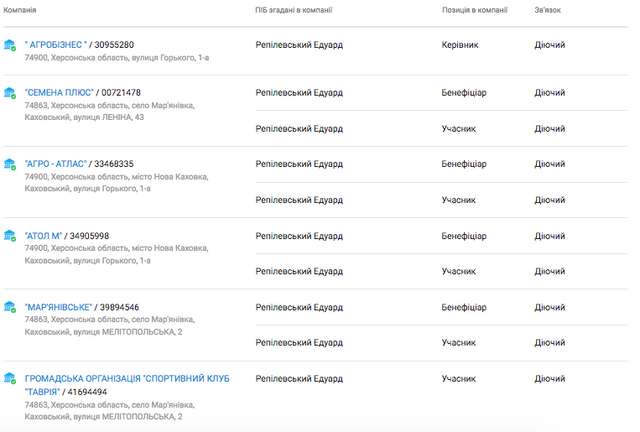Image resolution: width=640 pixels, height=432 pixels.
Task: Click the Компанія column header
Action: pyautogui.click(x=21, y=9)
